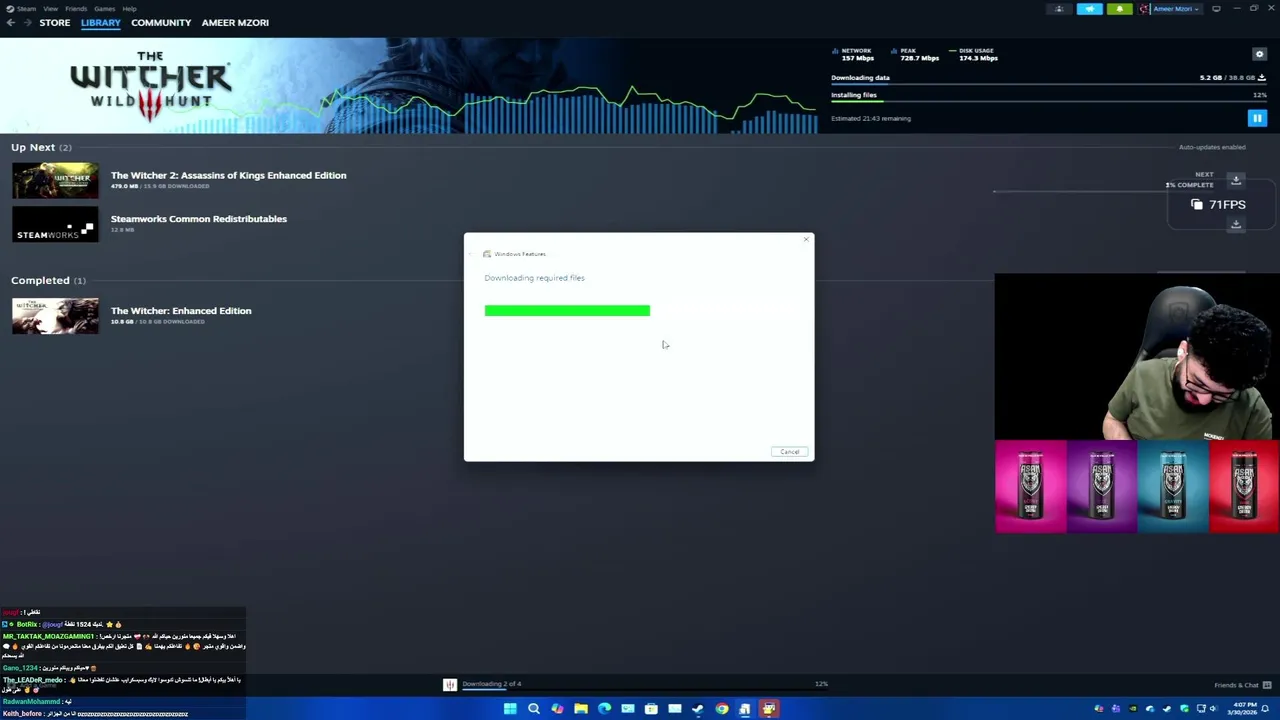Open the highlighted active app on taskbar

click(x=768, y=709)
